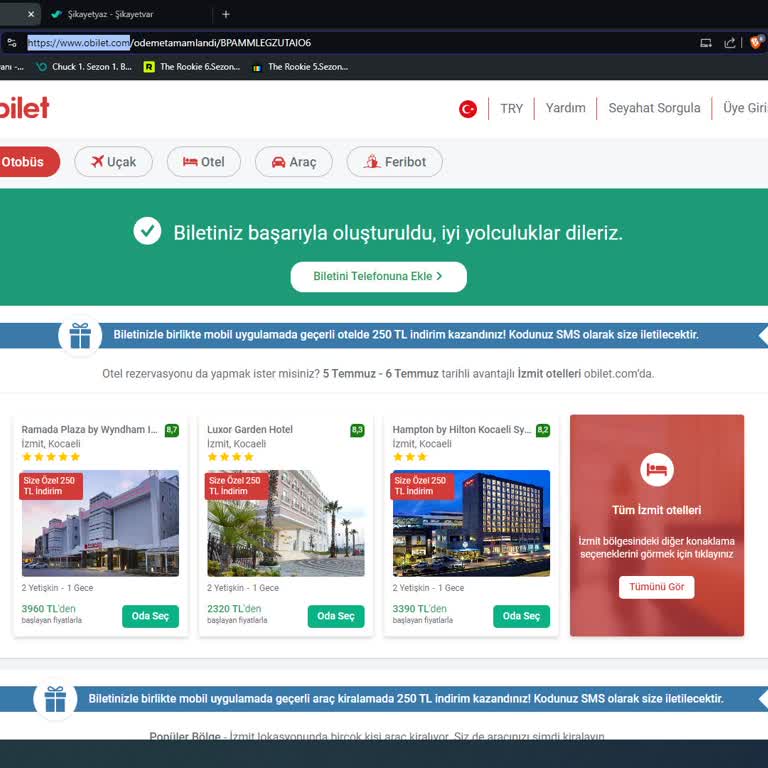The image size is (768, 768).
Task: Click Luxor Garden four-star rating
Action: point(231,457)
